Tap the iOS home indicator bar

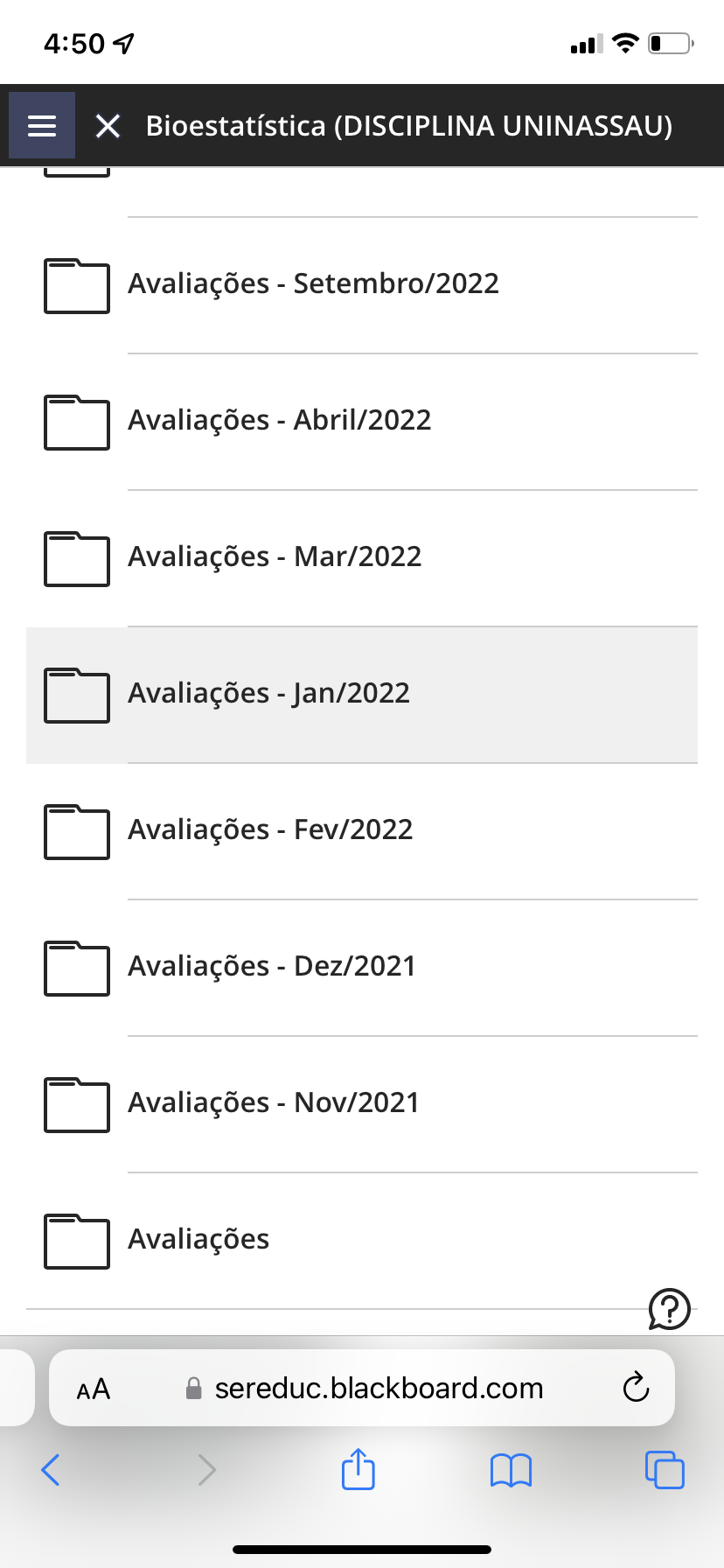point(362,1549)
